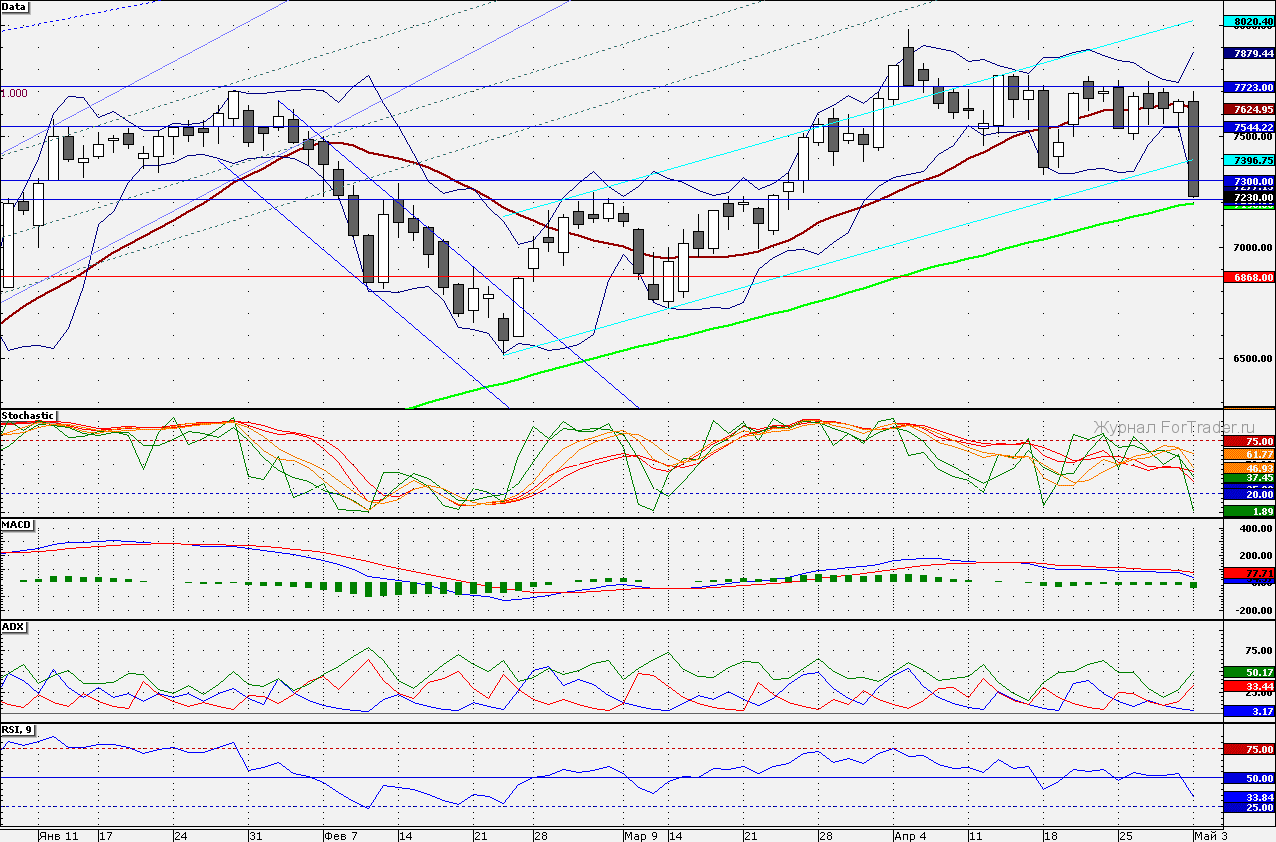1276x842 pixels.
Task: Click the 7396.75 cyan price label
Action: (1249, 160)
